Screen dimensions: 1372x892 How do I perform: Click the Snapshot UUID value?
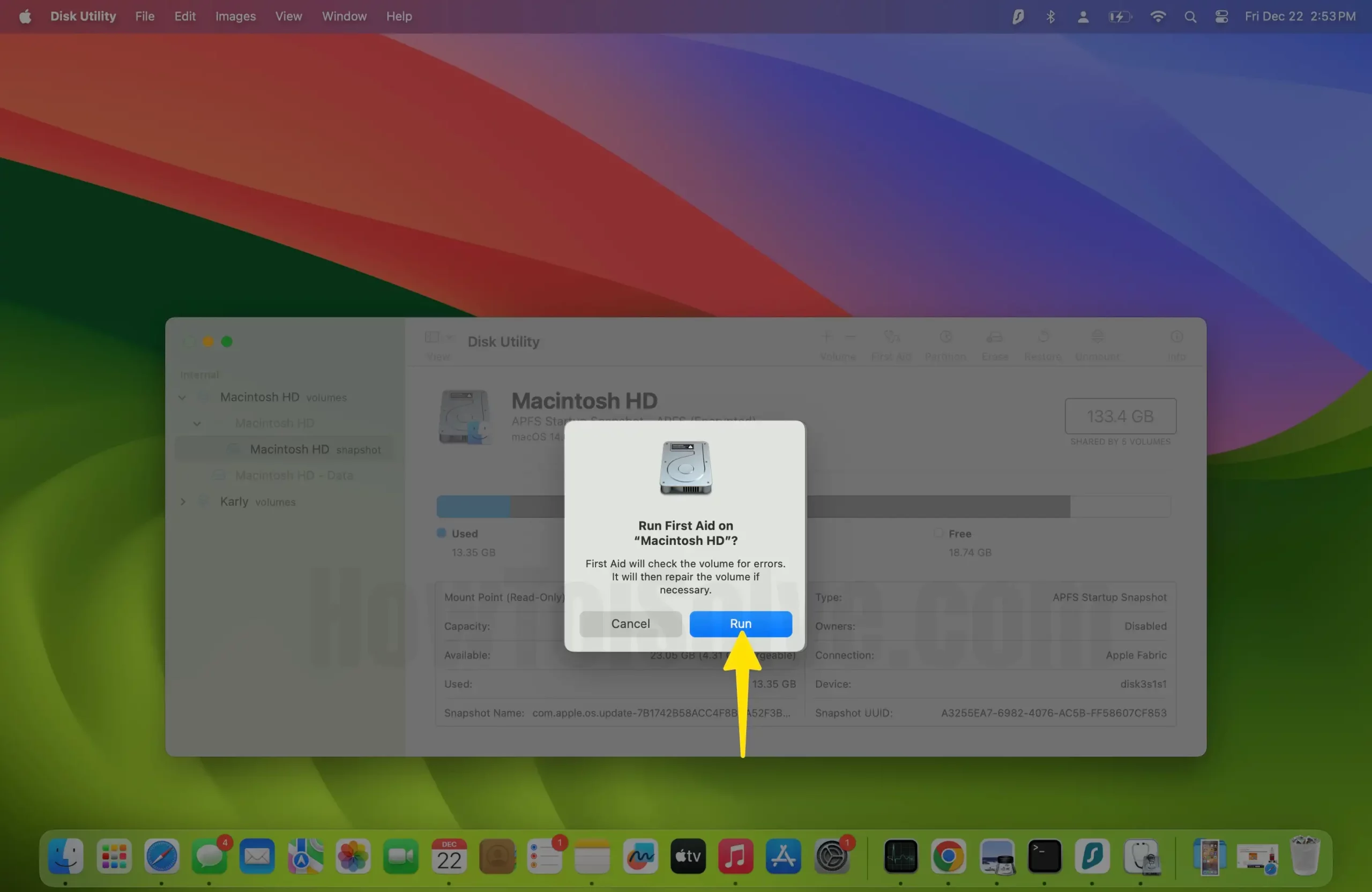point(1053,713)
